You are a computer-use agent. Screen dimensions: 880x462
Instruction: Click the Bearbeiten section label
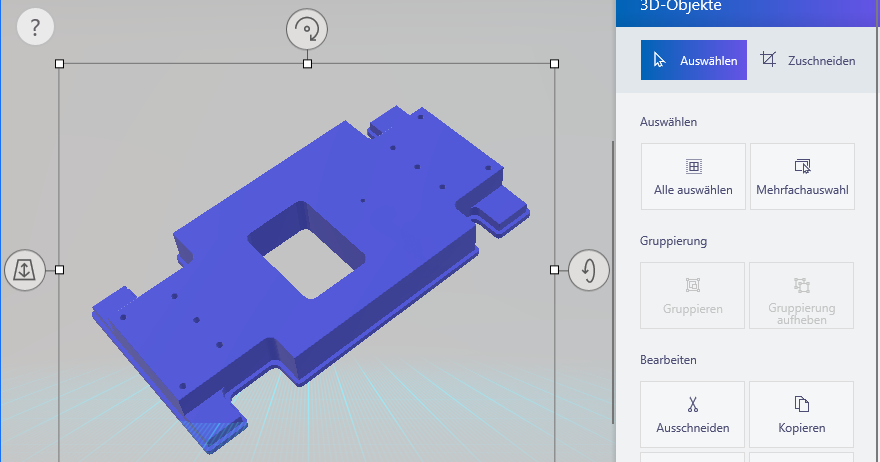[x=668, y=360]
